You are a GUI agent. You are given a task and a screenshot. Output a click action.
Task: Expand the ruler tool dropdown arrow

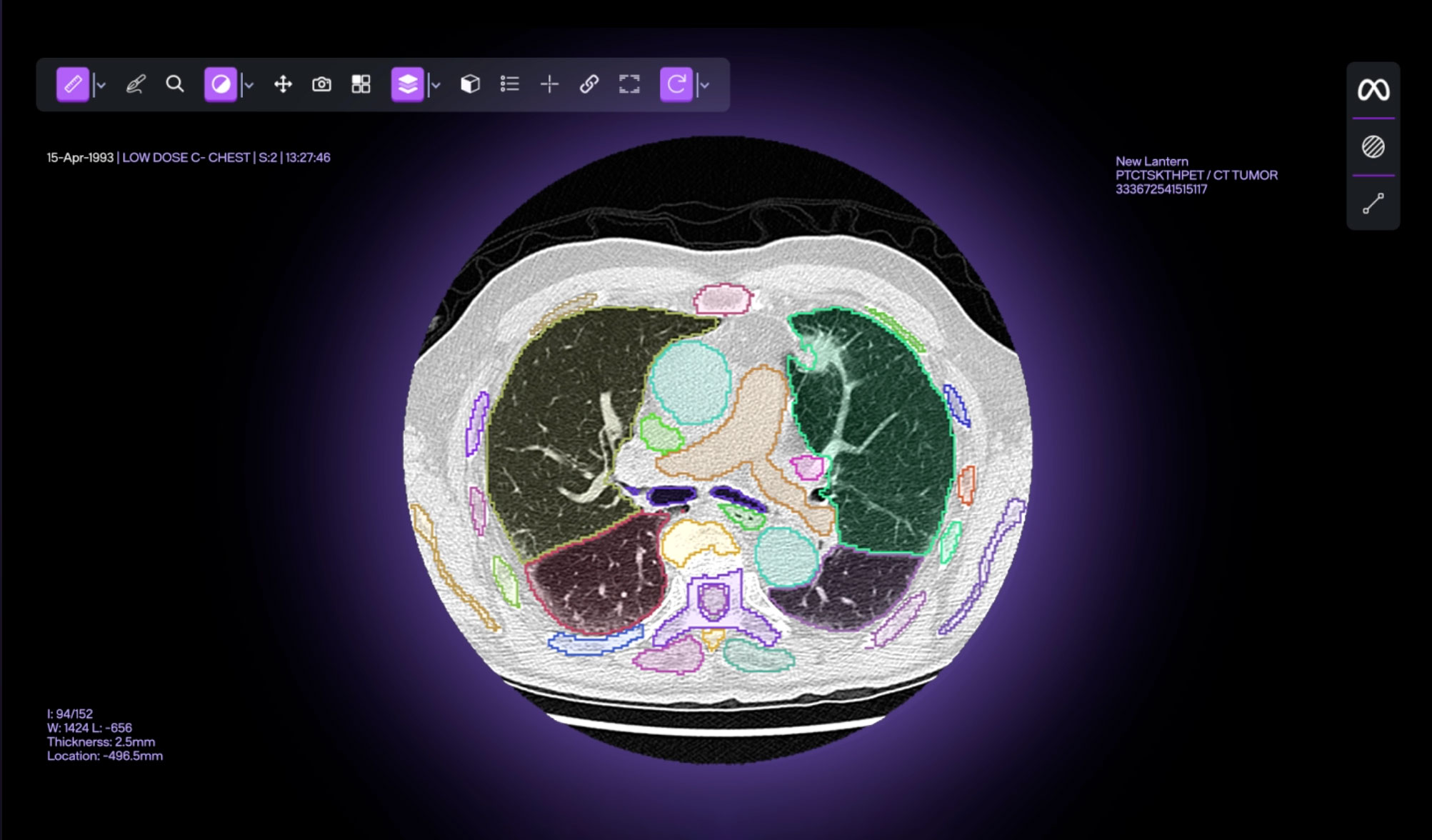coord(101,86)
